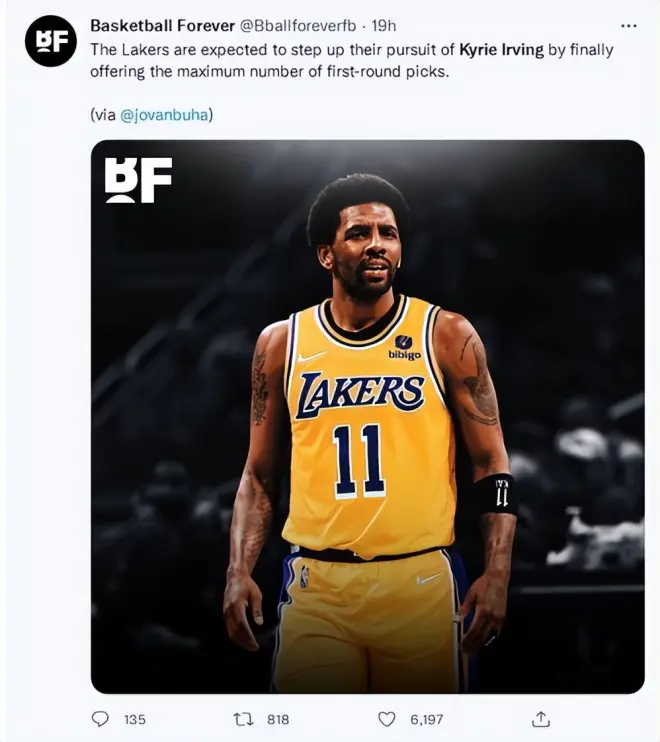Click the retweet arrows icon
This screenshot has height=742, width=660.
(x=244, y=719)
